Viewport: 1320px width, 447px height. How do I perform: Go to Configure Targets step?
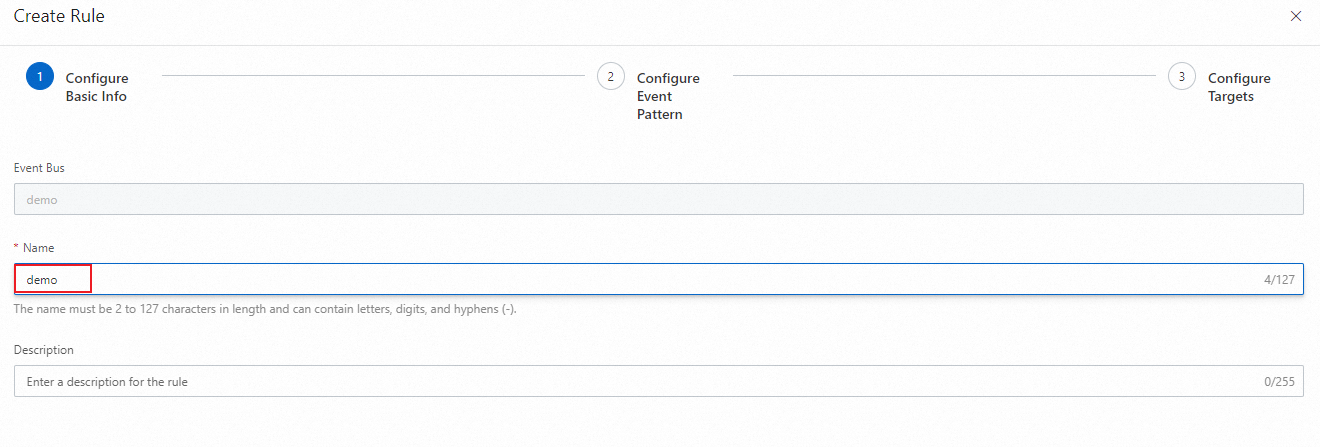1239,87
